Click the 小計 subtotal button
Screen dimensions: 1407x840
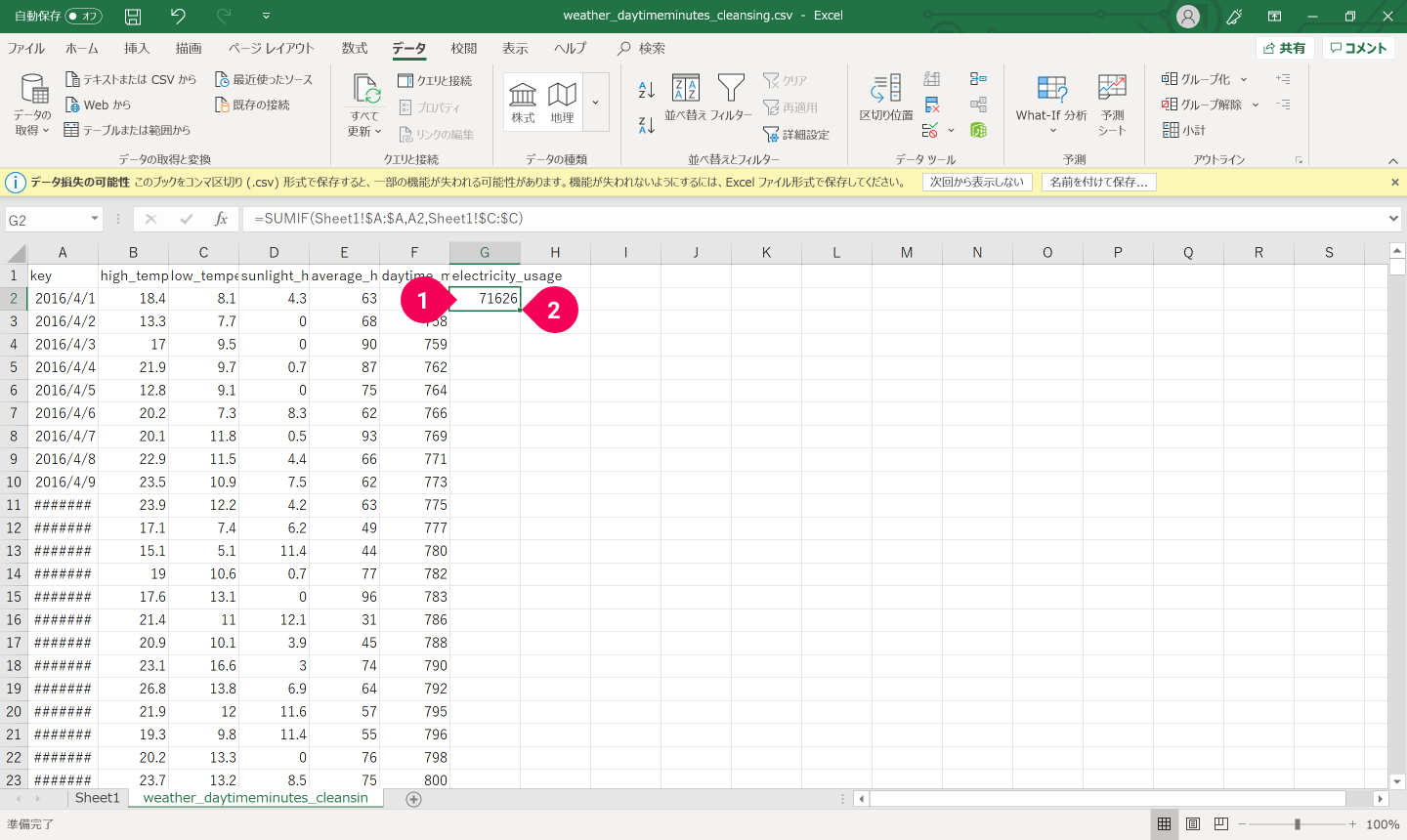(x=1184, y=130)
